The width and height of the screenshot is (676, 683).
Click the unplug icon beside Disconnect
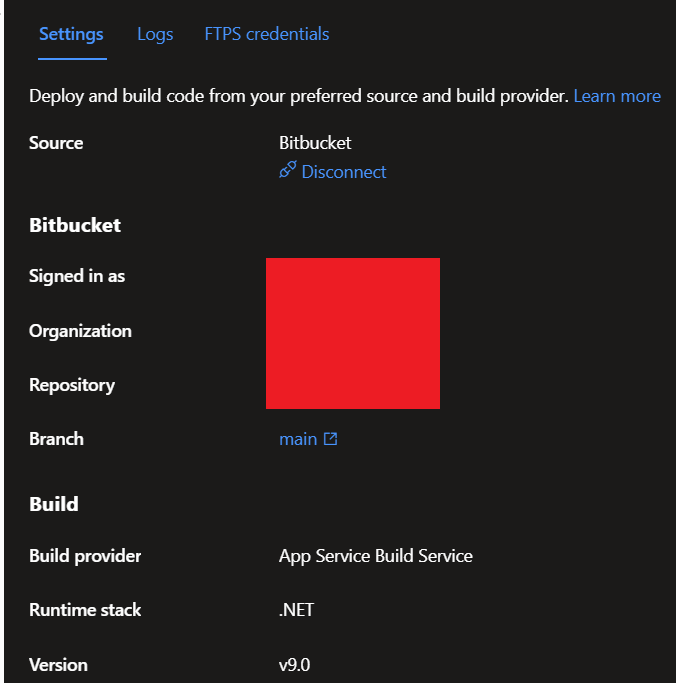coord(288,170)
